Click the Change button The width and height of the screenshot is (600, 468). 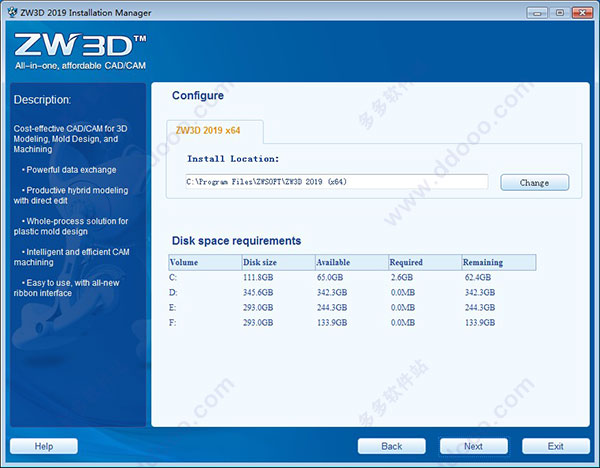click(535, 183)
